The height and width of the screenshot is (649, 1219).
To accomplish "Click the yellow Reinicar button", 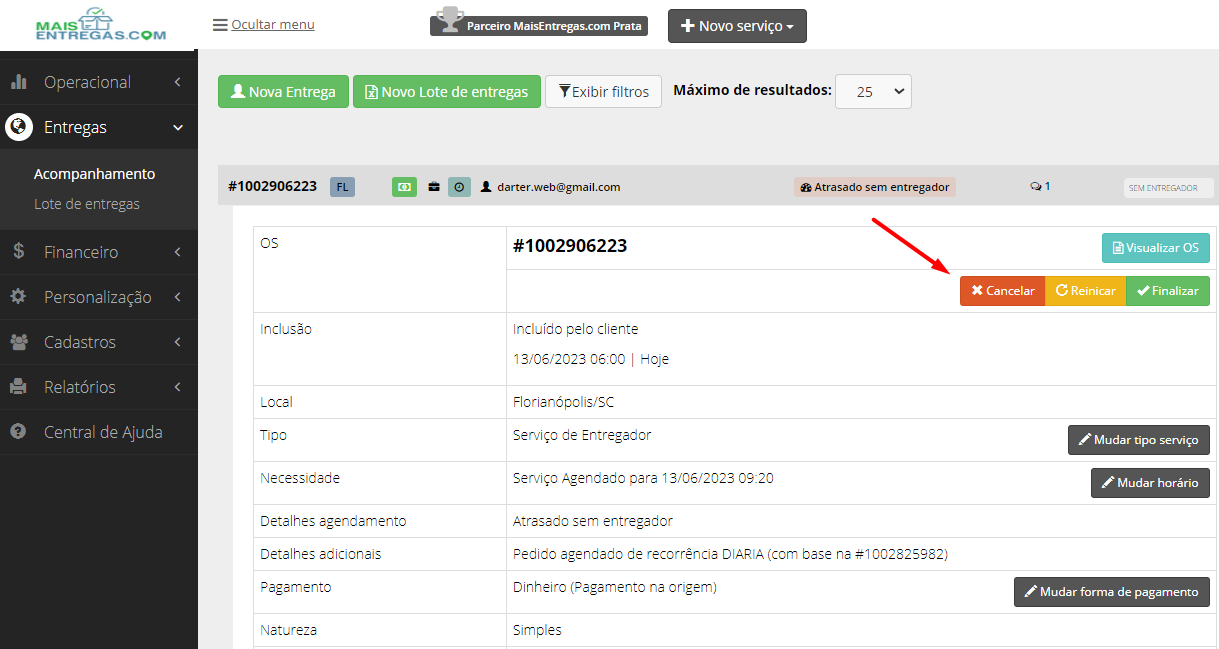I will 1085,291.
